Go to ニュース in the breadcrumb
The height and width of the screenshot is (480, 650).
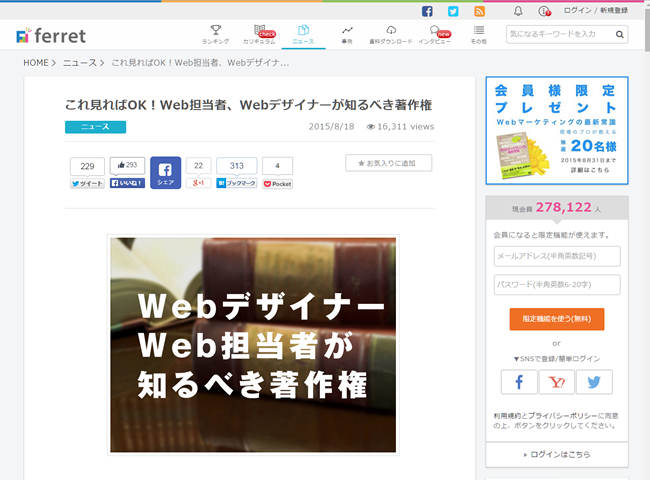coord(79,63)
